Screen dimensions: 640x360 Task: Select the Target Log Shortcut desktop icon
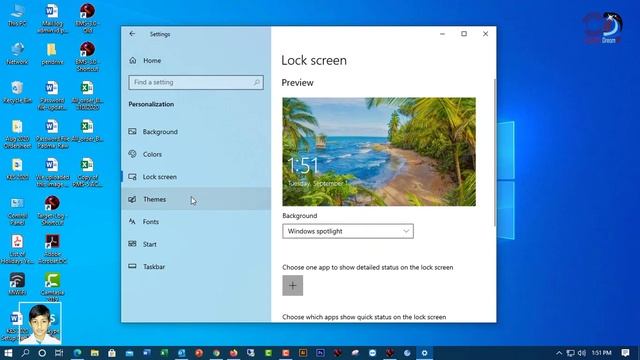pyautogui.click(x=52, y=211)
